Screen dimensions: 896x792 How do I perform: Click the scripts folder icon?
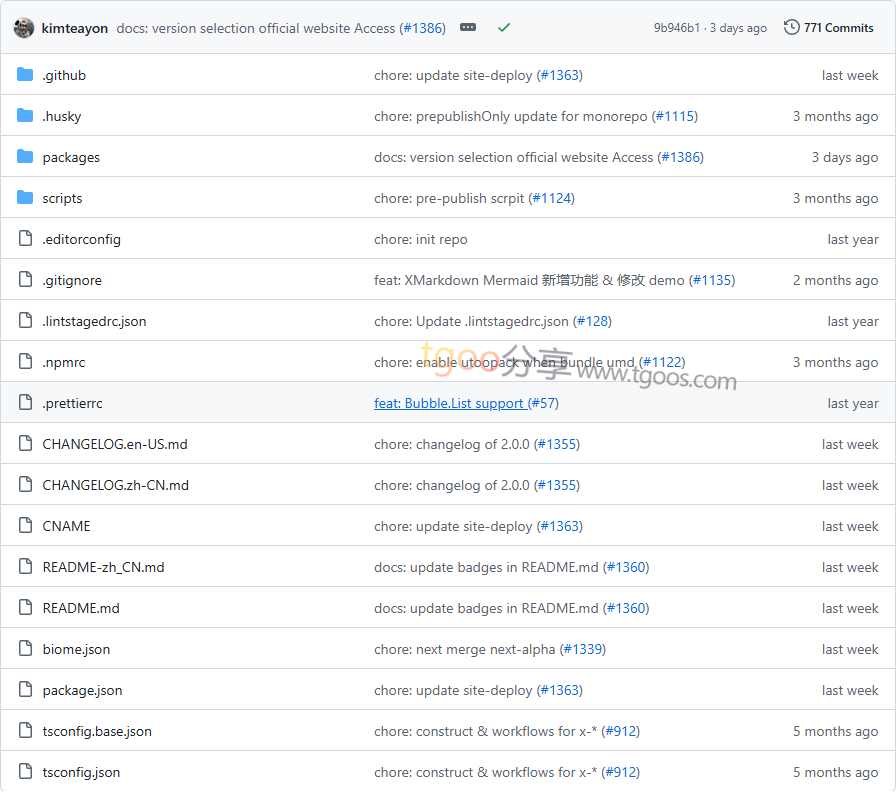click(25, 198)
